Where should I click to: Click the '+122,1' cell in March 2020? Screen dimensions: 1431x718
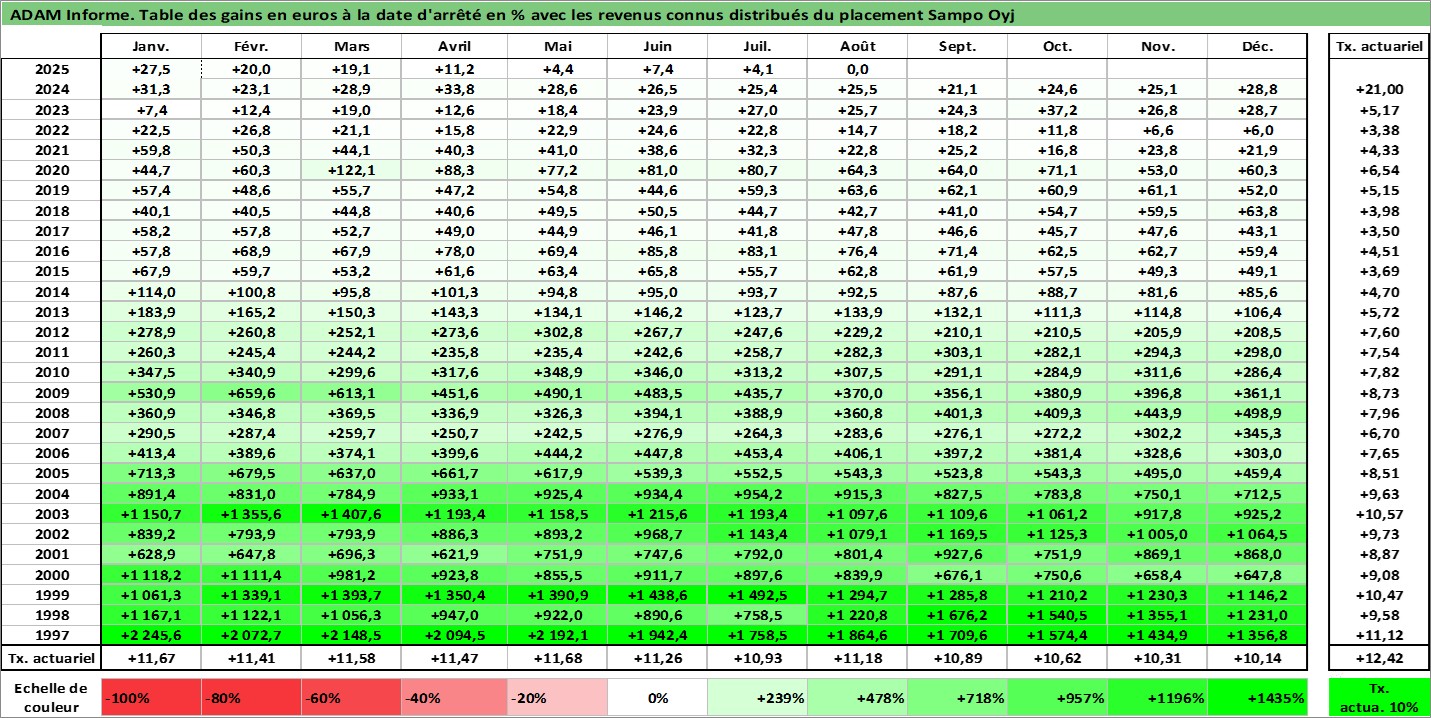click(353, 171)
